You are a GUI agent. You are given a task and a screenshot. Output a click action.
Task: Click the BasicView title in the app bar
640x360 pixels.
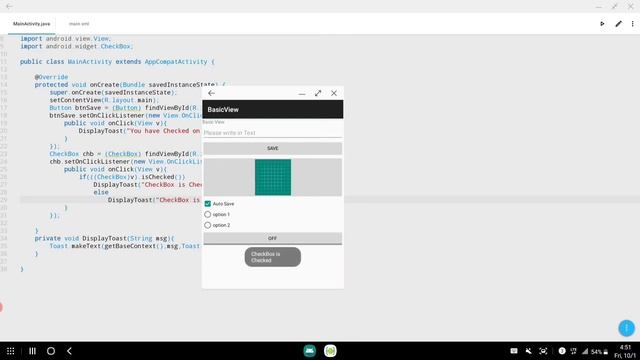(x=223, y=109)
